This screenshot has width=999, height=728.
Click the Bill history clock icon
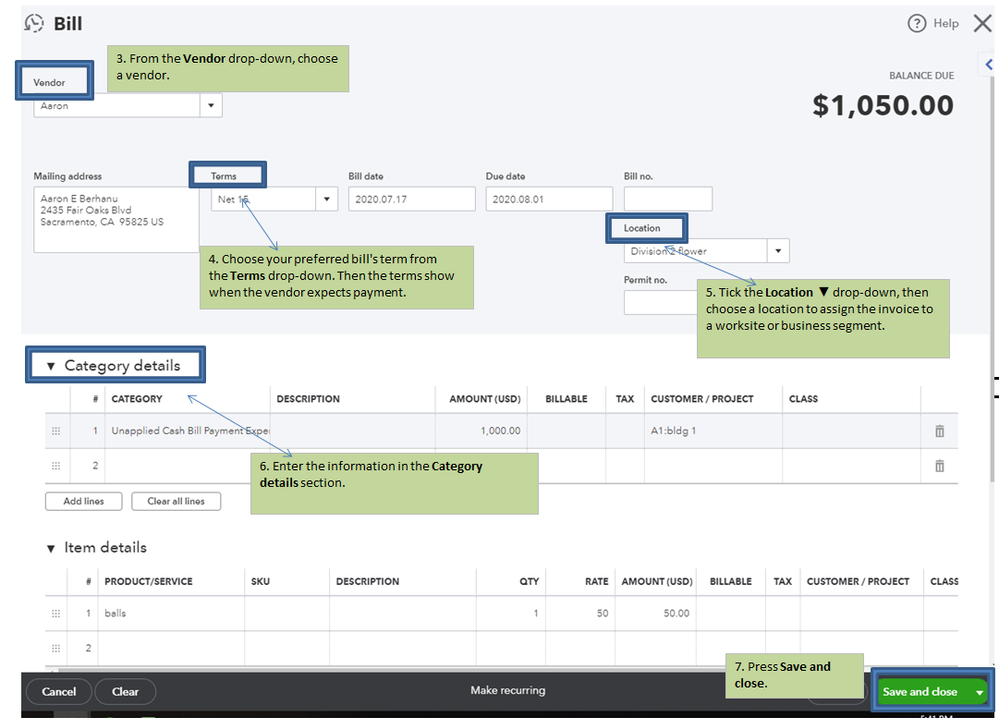point(34,23)
